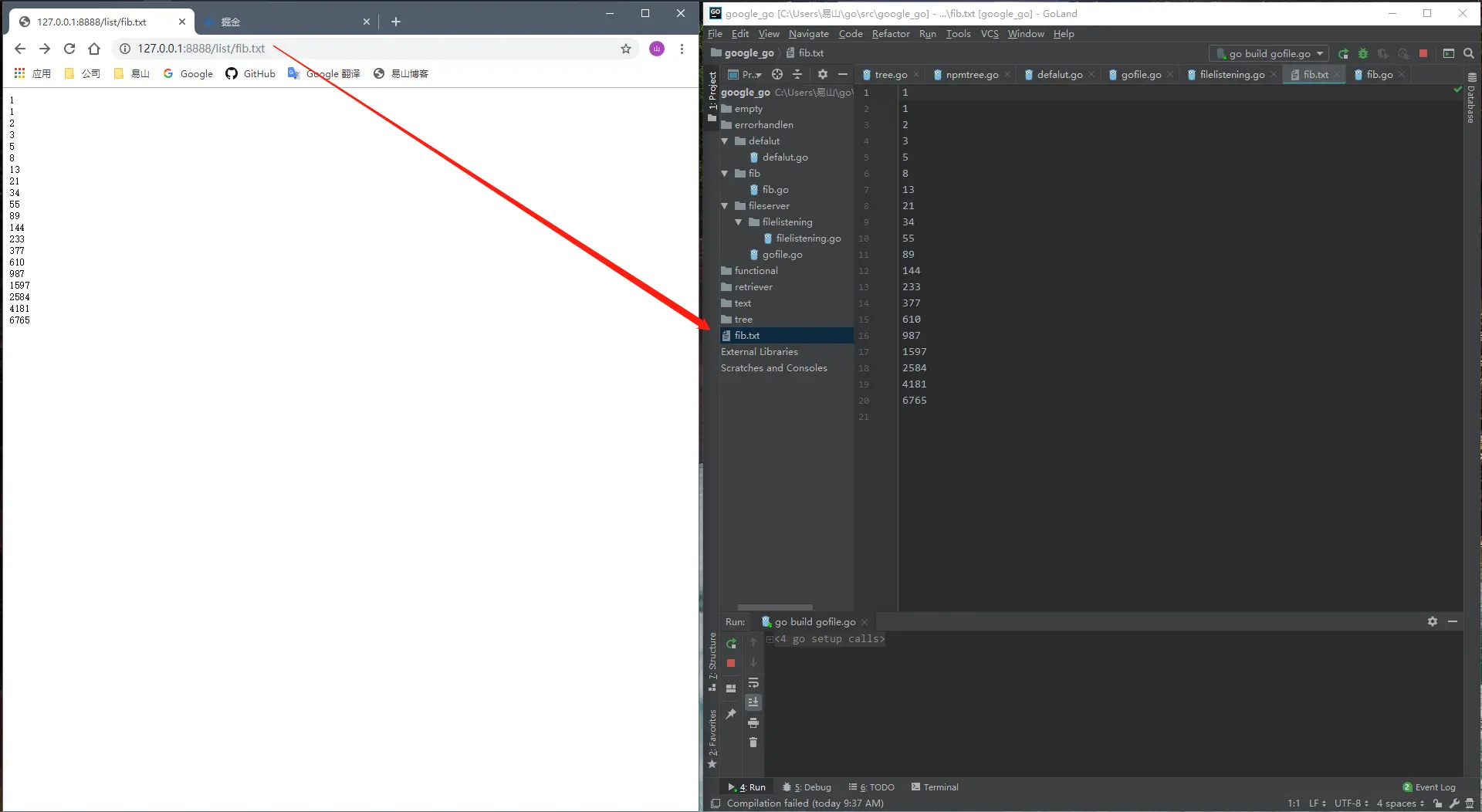Open the Event Log

click(1429, 787)
